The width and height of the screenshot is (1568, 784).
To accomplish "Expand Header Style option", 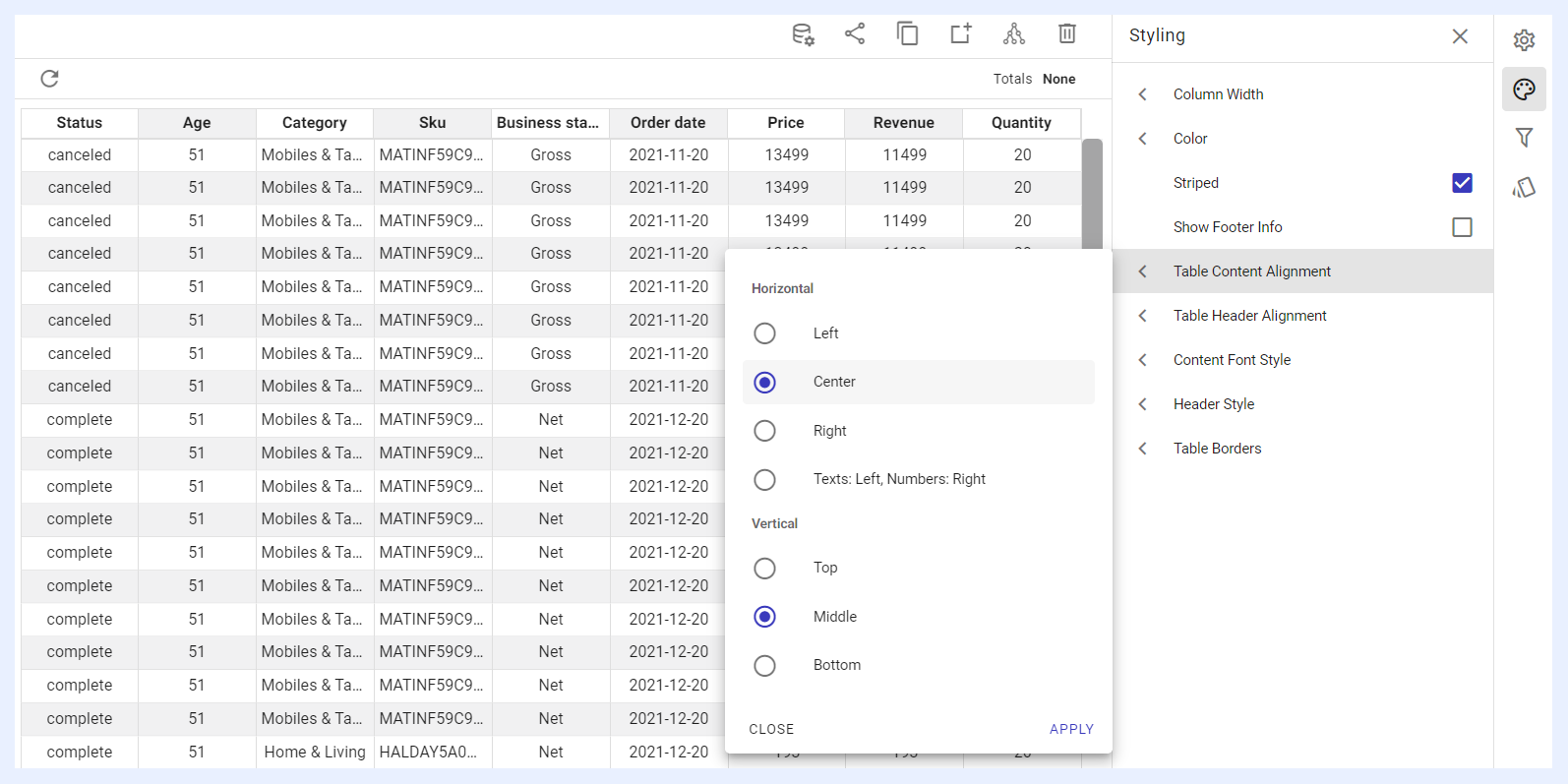I will pos(1302,404).
